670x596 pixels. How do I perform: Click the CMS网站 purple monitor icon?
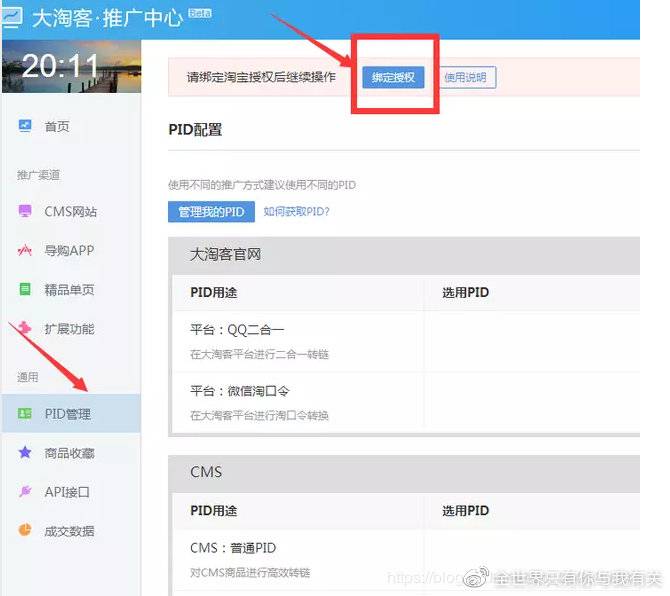click(25, 212)
